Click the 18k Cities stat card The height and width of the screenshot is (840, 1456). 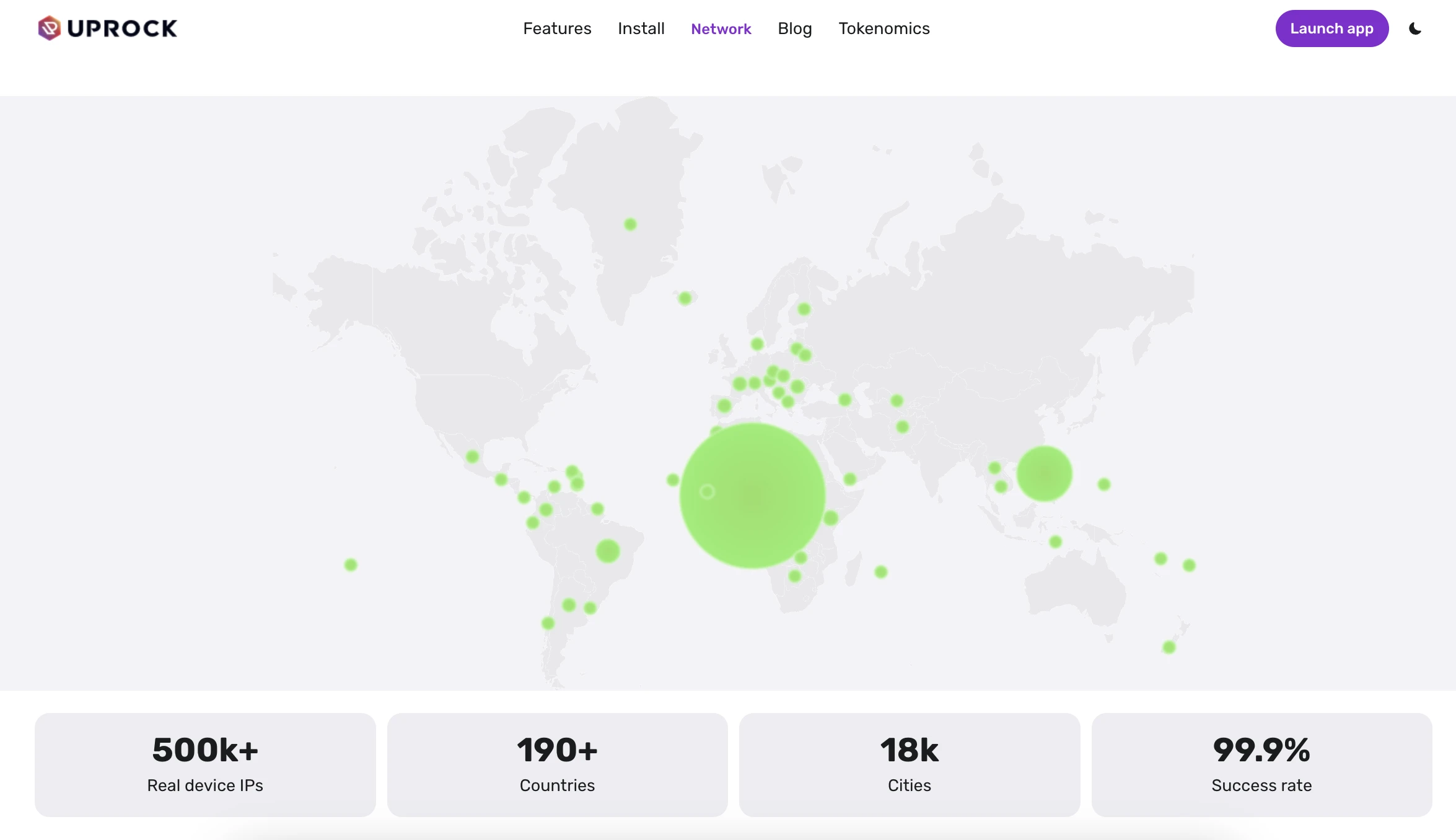click(909, 764)
